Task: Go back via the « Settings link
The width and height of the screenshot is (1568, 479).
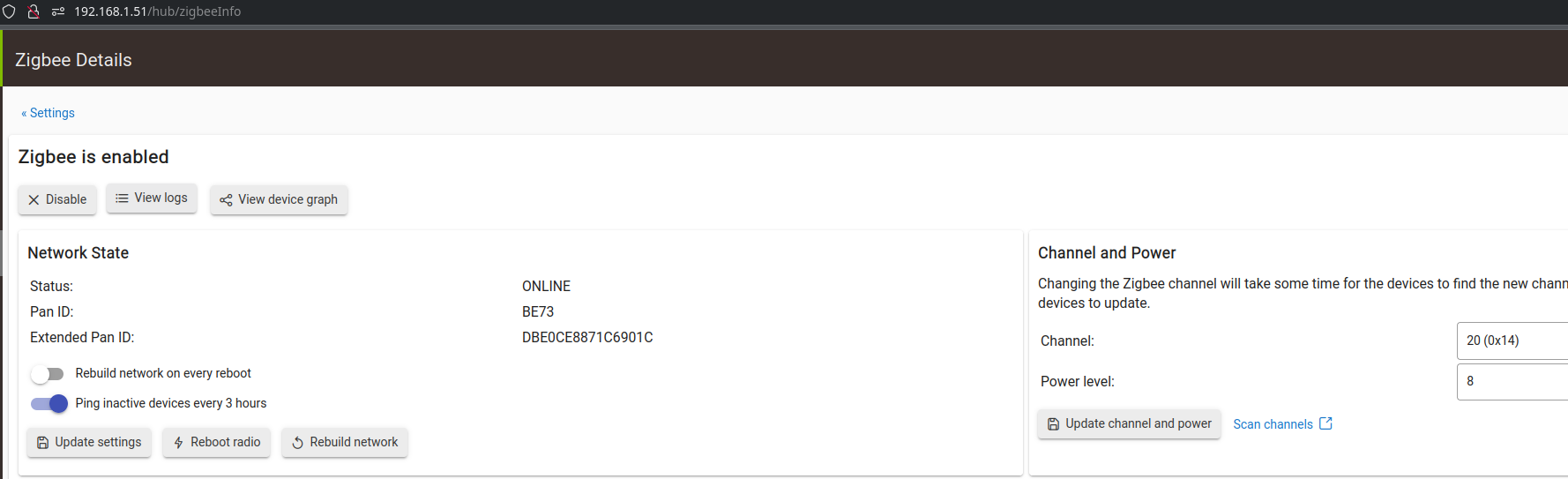Action: (x=48, y=113)
